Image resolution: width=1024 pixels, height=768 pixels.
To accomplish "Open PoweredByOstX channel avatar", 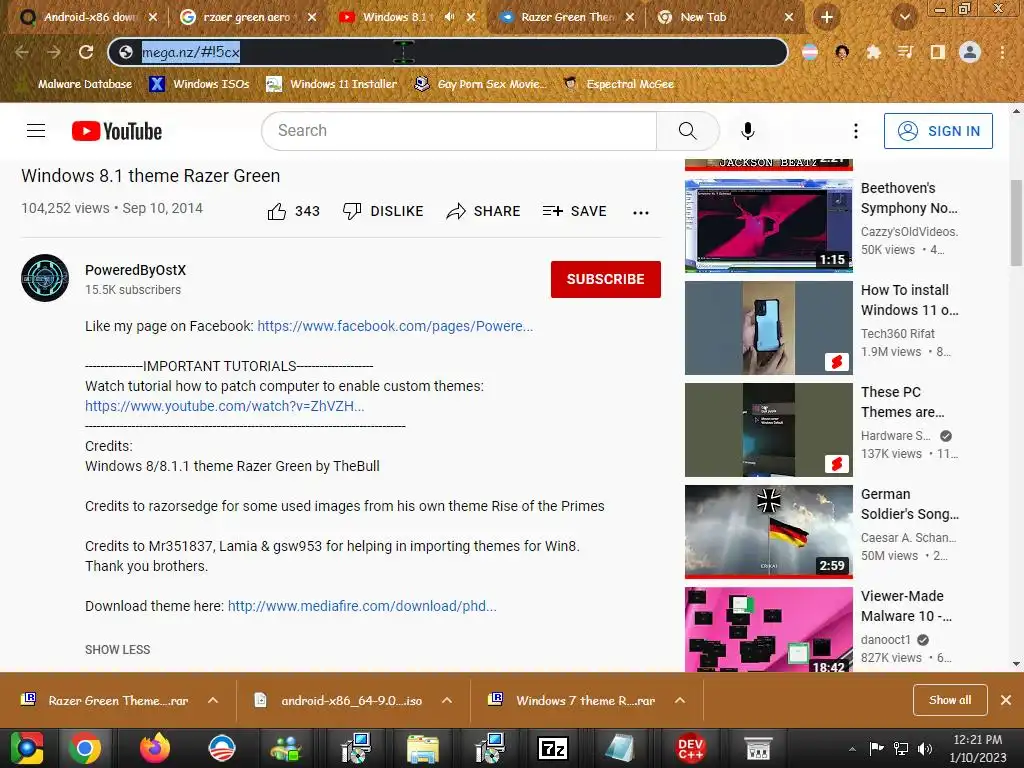I will pyautogui.click(x=45, y=278).
